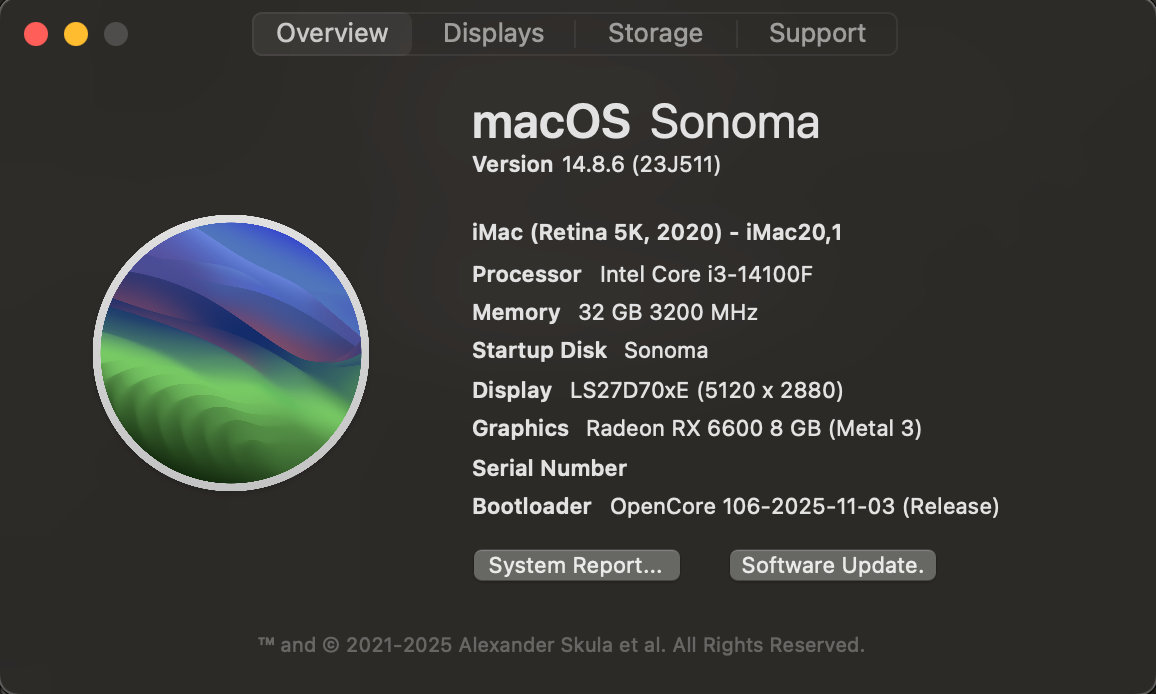Image resolution: width=1156 pixels, height=694 pixels.
Task: Click the Version 14.8.6 build text
Action: pos(596,164)
